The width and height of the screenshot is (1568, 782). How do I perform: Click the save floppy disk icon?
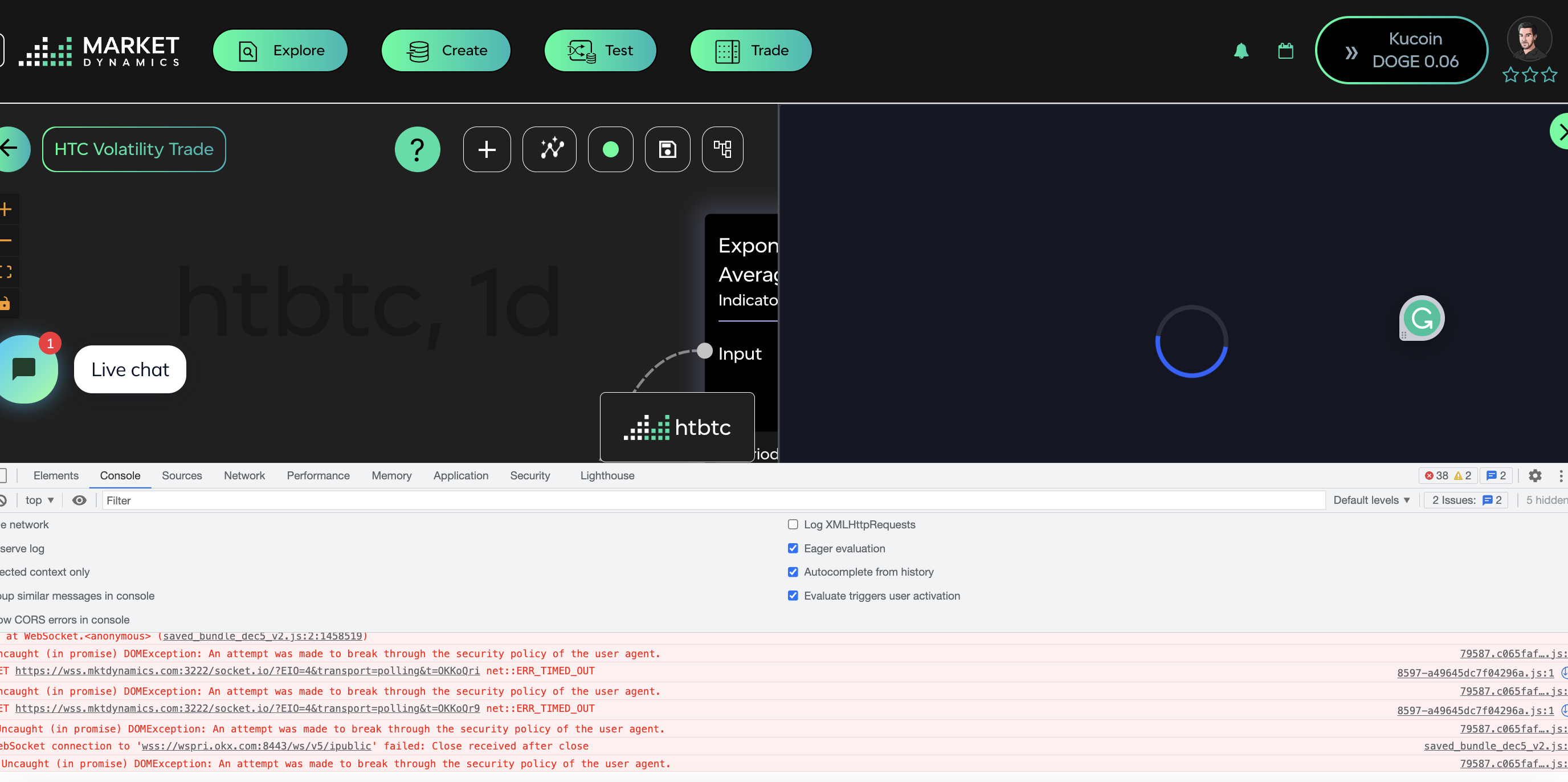[667, 149]
